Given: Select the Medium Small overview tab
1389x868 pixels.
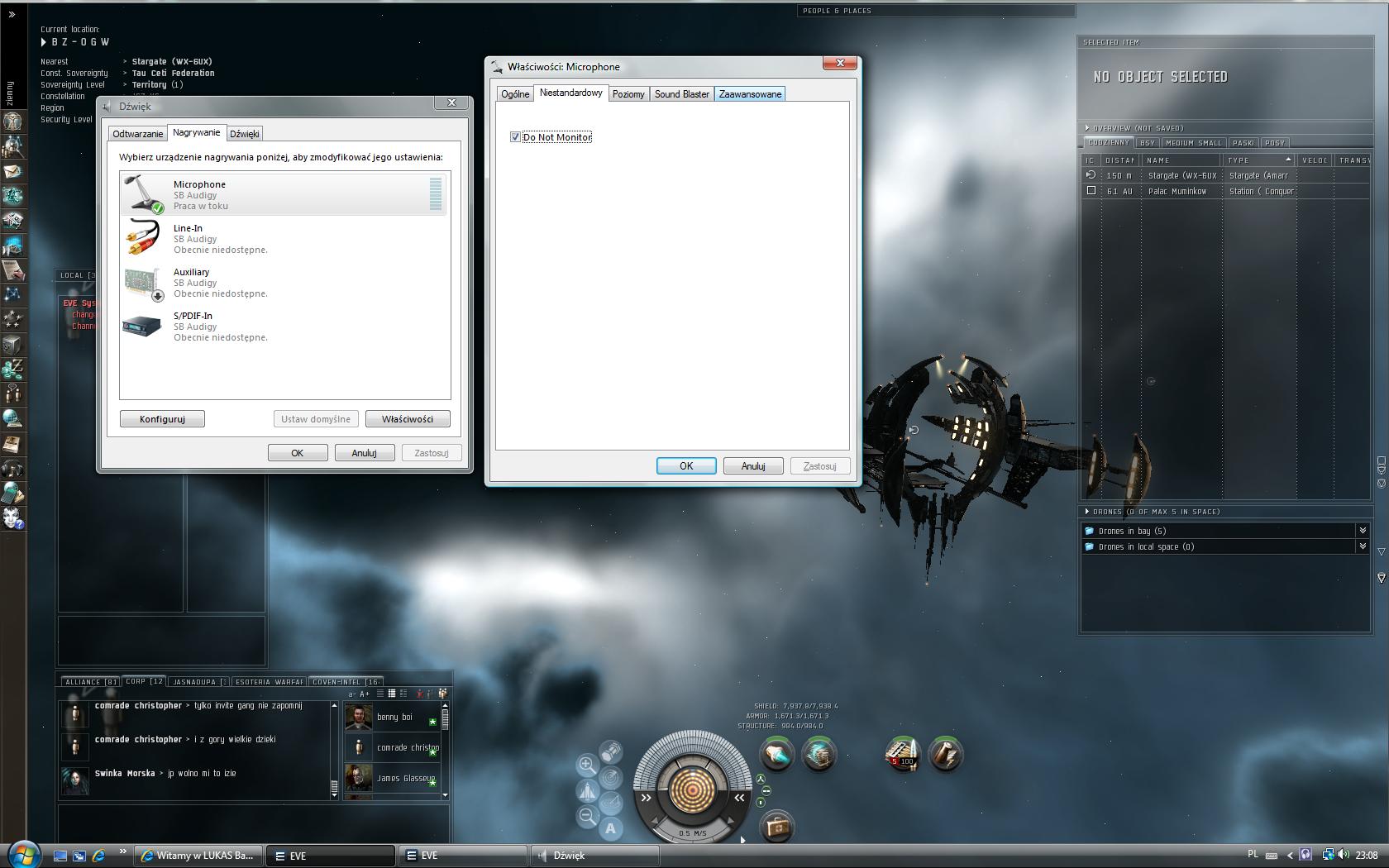Looking at the screenshot, I should tap(1194, 143).
